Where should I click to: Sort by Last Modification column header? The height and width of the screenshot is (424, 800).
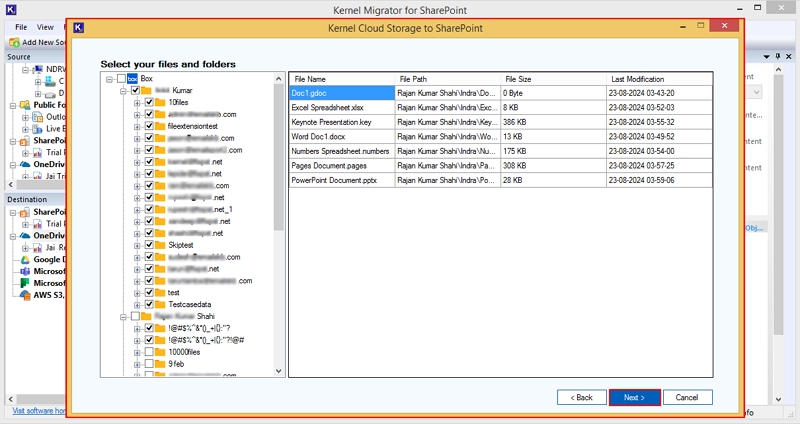click(659, 79)
